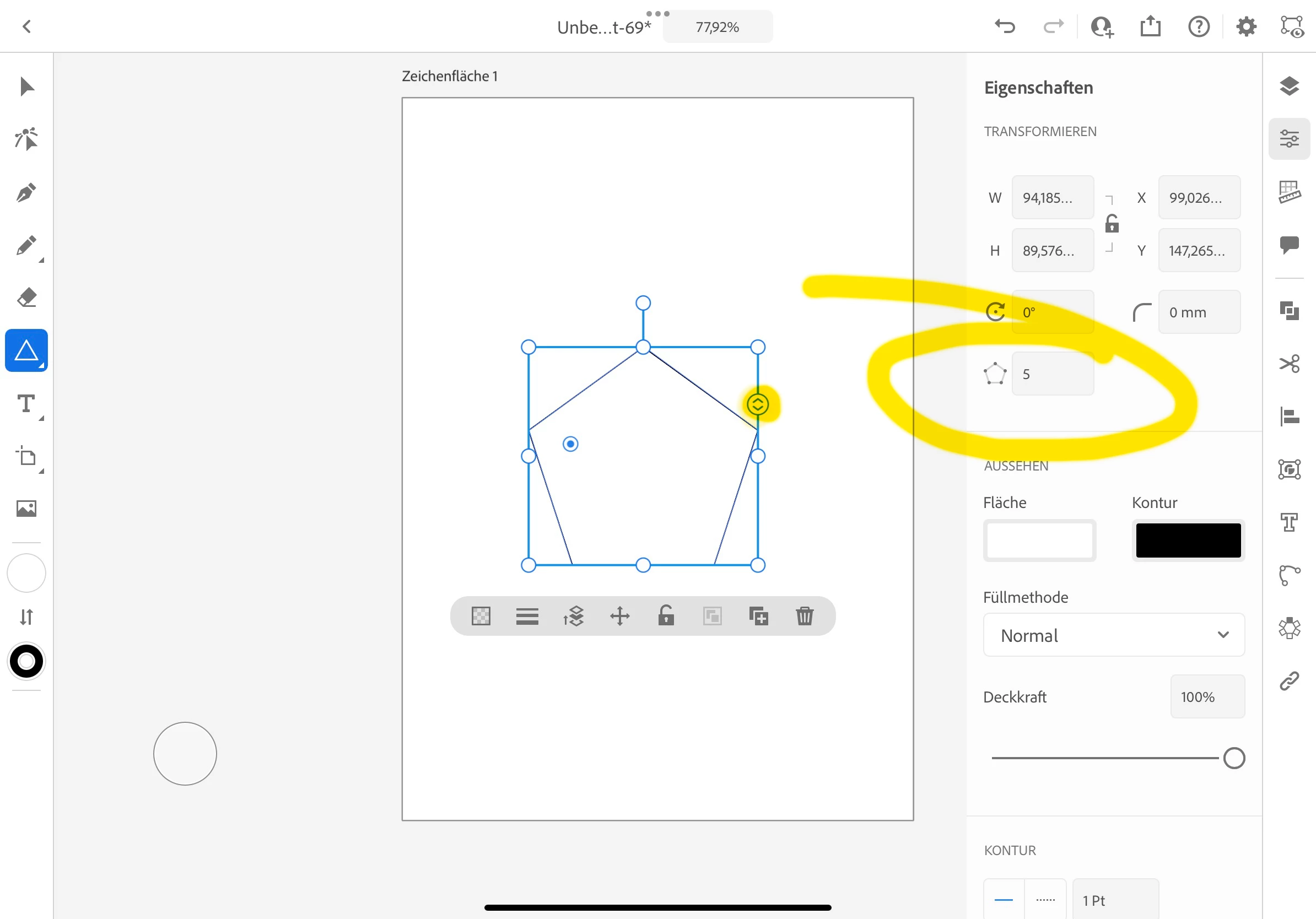The image size is (1316, 919).
Task: Swap fill and stroke colors
Action: (x=26, y=617)
